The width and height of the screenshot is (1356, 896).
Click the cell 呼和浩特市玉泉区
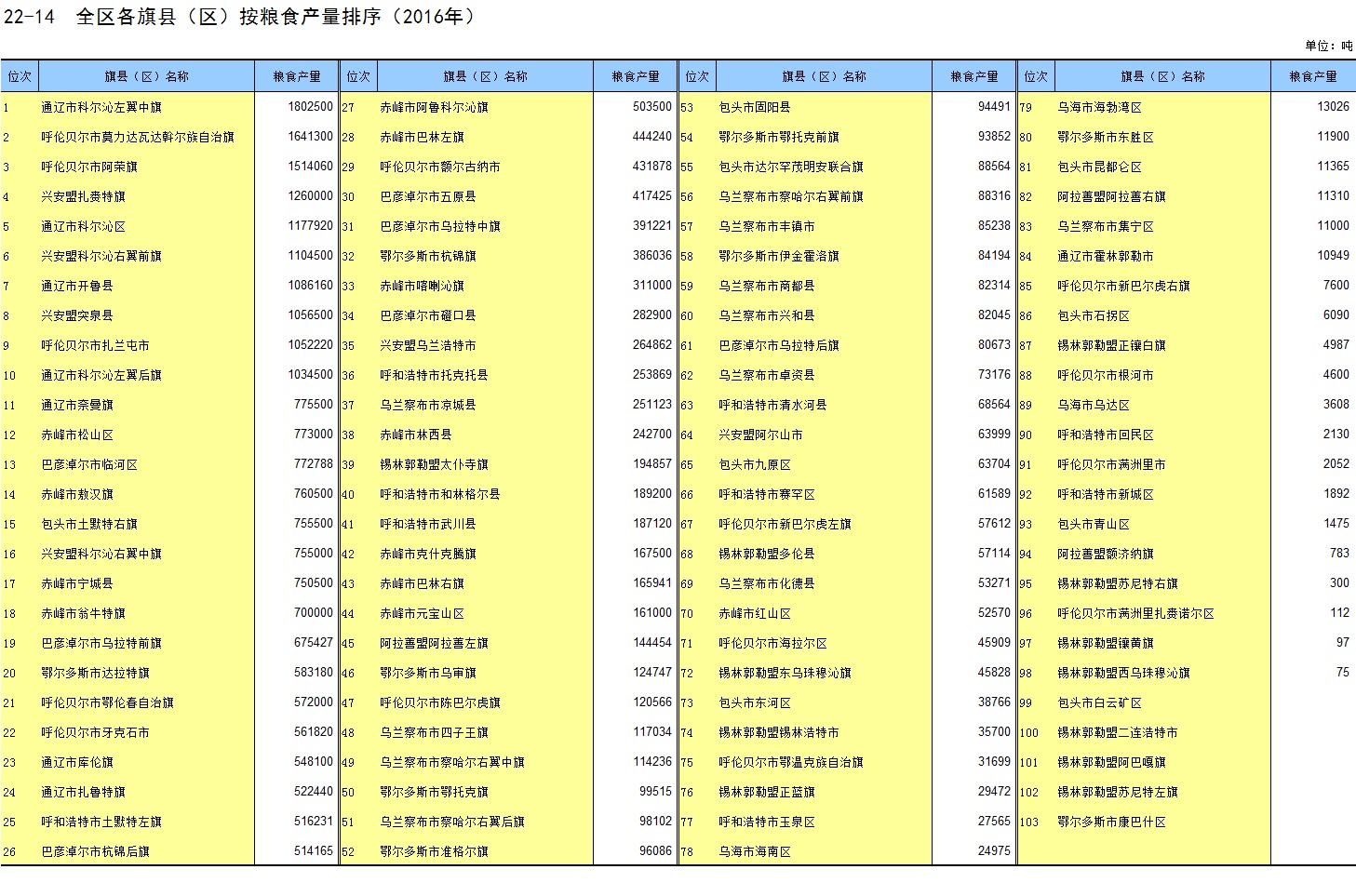767,822
